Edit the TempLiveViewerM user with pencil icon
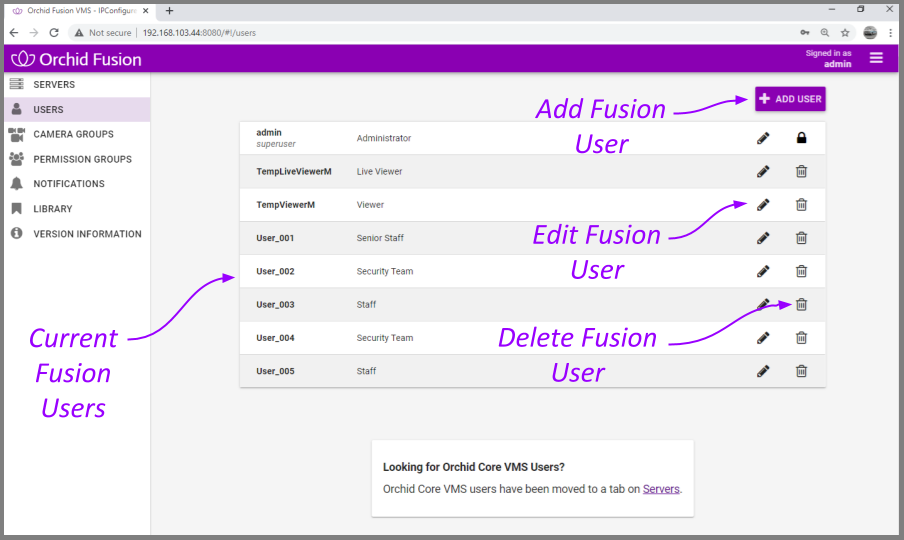The width and height of the screenshot is (904, 540). pos(763,171)
